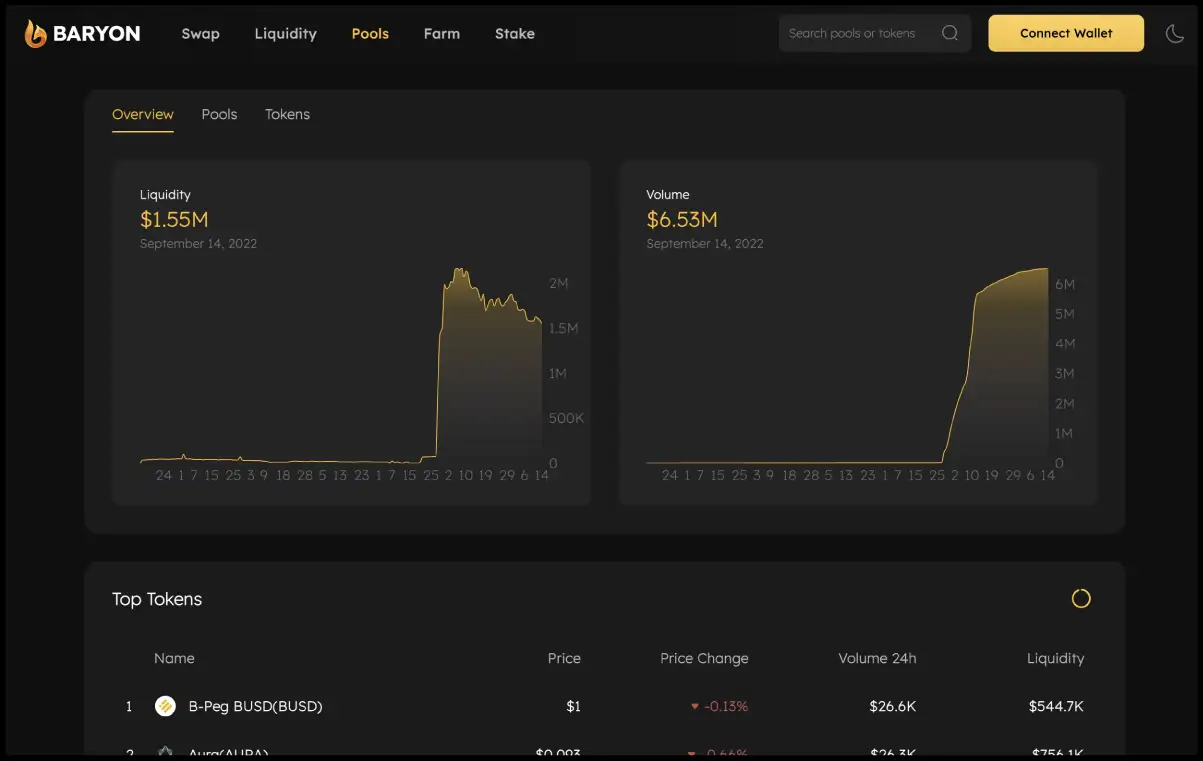The height and width of the screenshot is (761, 1203).
Task: Click the Top Tokens refresh circle icon
Action: (x=1081, y=599)
